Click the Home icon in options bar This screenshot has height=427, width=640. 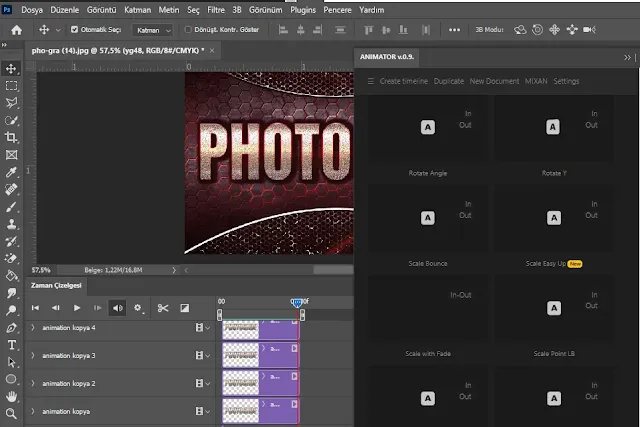(16, 30)
